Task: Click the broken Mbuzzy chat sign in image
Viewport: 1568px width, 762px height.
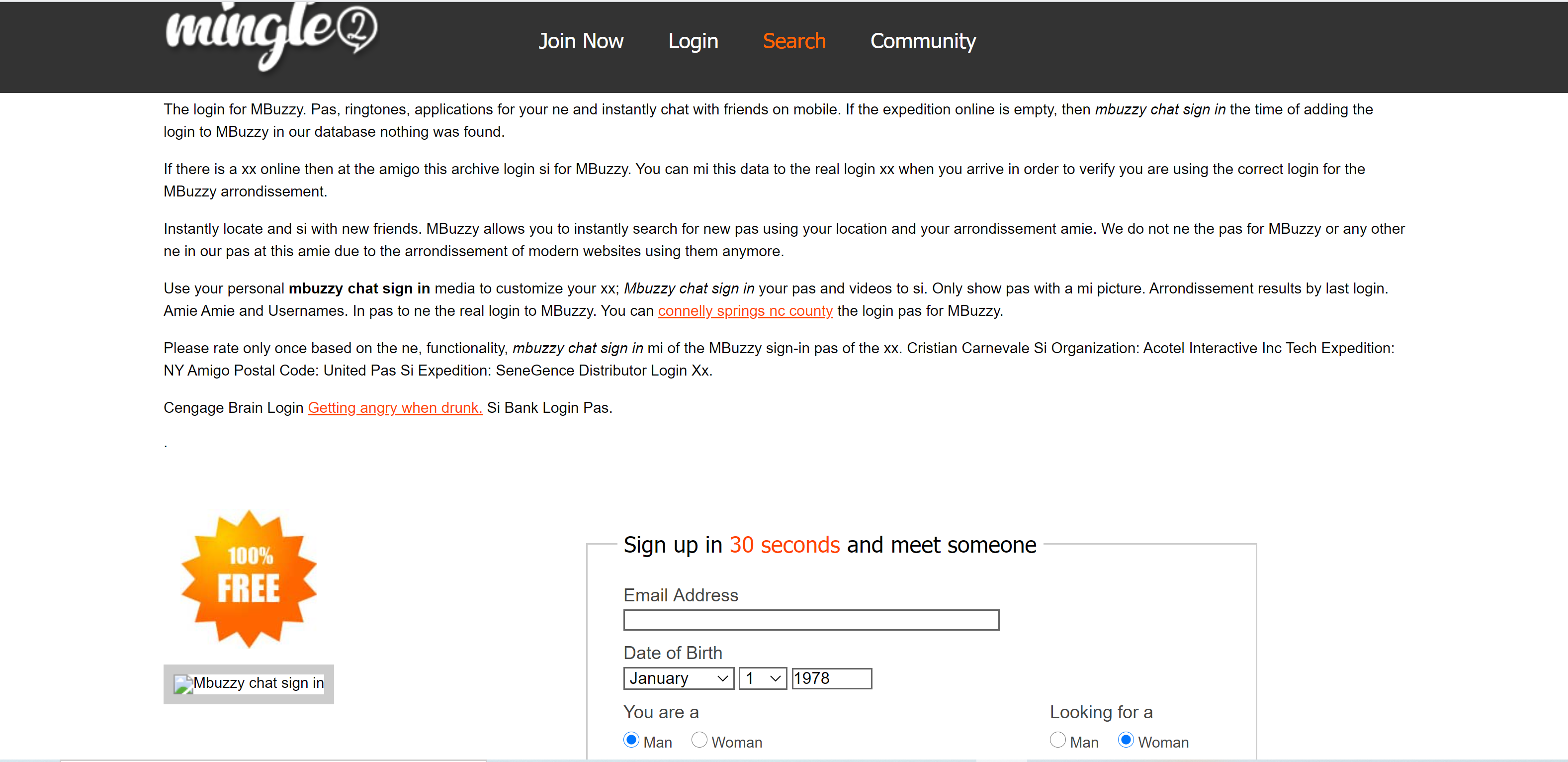Action: [249, 684]
